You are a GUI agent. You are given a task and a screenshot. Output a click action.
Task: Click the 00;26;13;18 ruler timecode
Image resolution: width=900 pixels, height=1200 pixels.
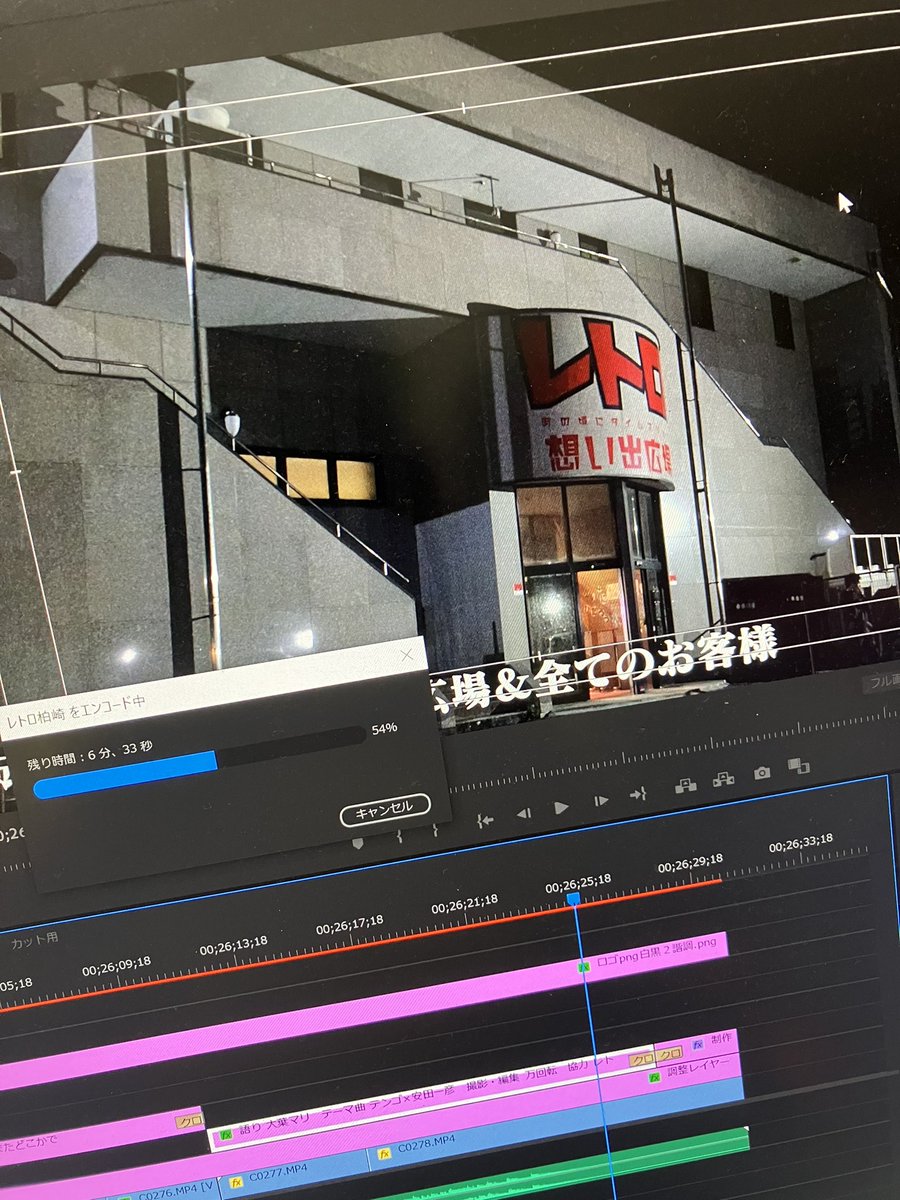point(233,945)
